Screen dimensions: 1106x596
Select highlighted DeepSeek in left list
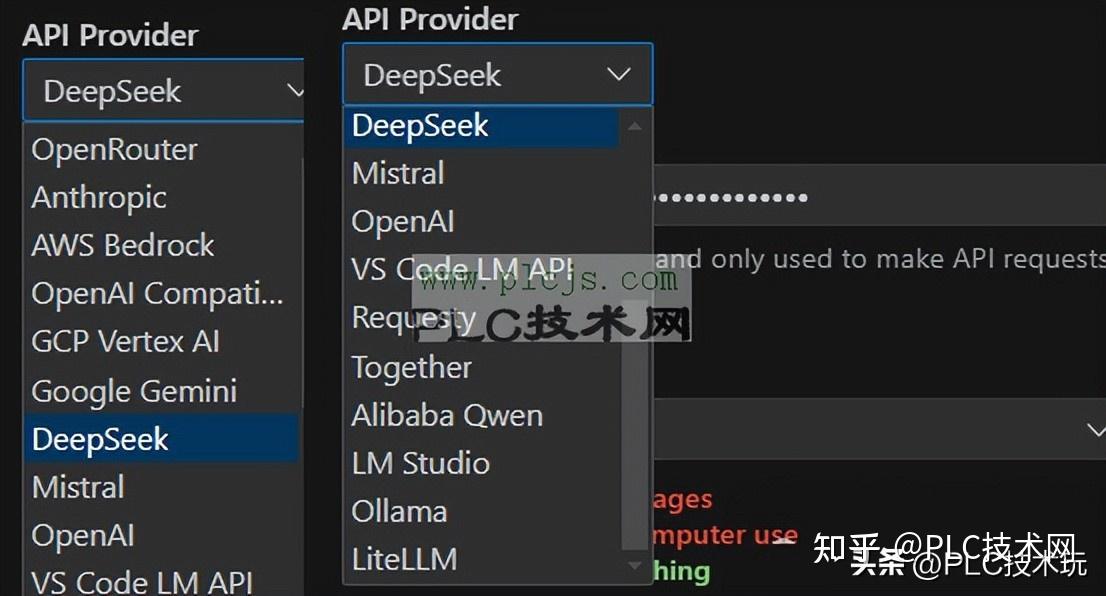[x=162, y=439]
